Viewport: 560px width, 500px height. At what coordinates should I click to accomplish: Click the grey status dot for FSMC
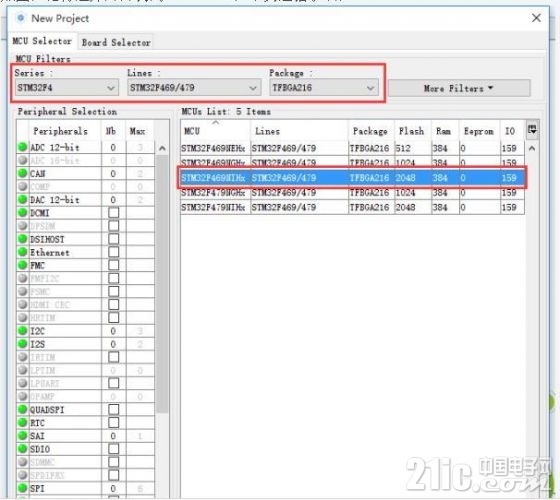click(x=22, y=291)
